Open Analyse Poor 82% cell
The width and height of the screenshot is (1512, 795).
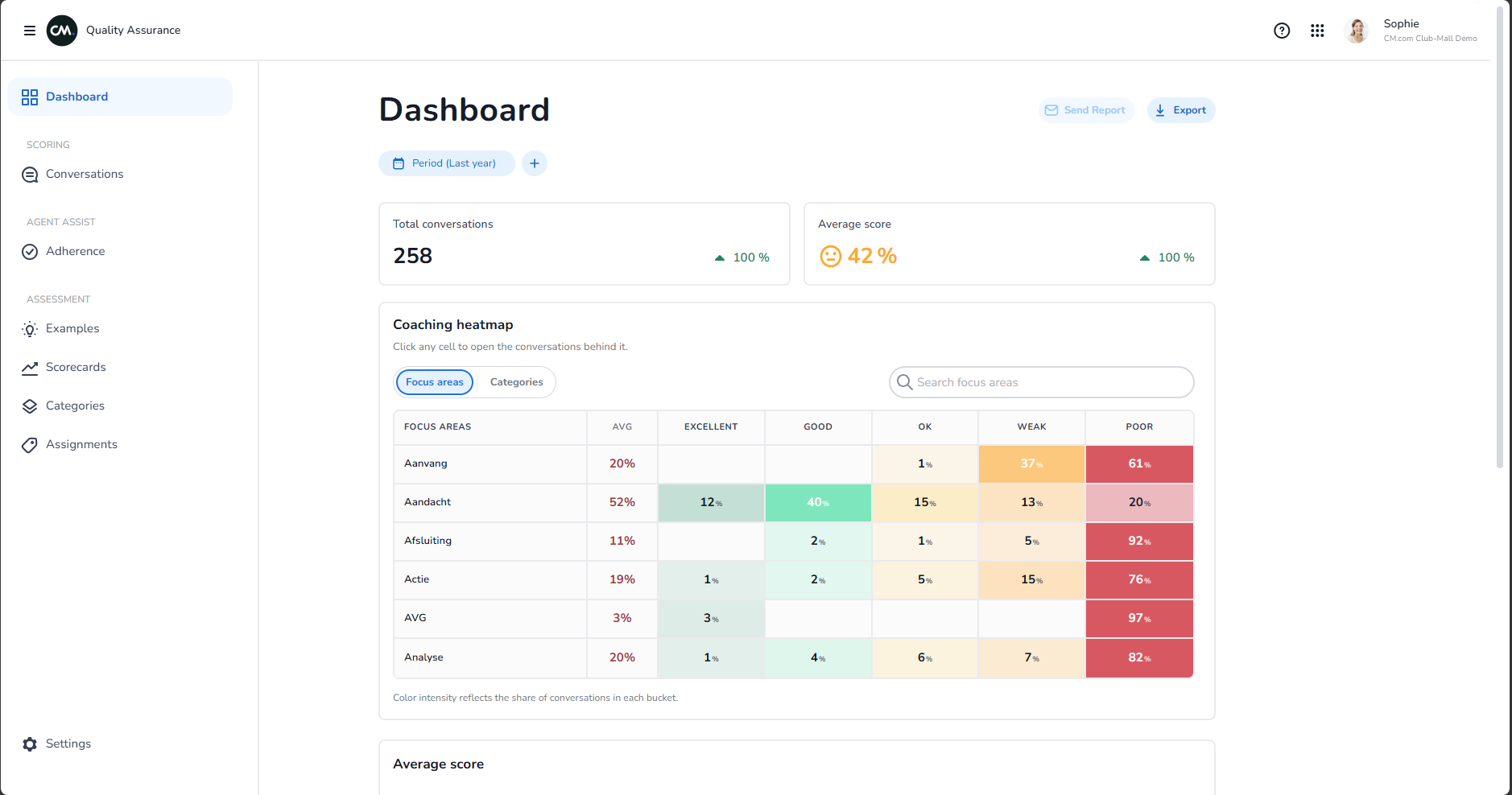(1139, 658)
